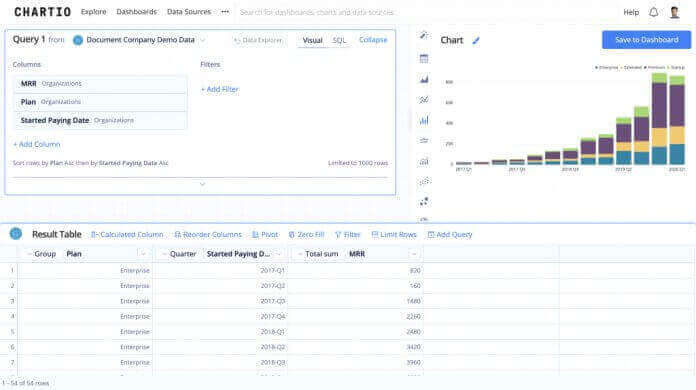Screen dimensions: 696x390
Task: Click the Limit Rows action
Action: pyautogui.click(x=394, y=234)
